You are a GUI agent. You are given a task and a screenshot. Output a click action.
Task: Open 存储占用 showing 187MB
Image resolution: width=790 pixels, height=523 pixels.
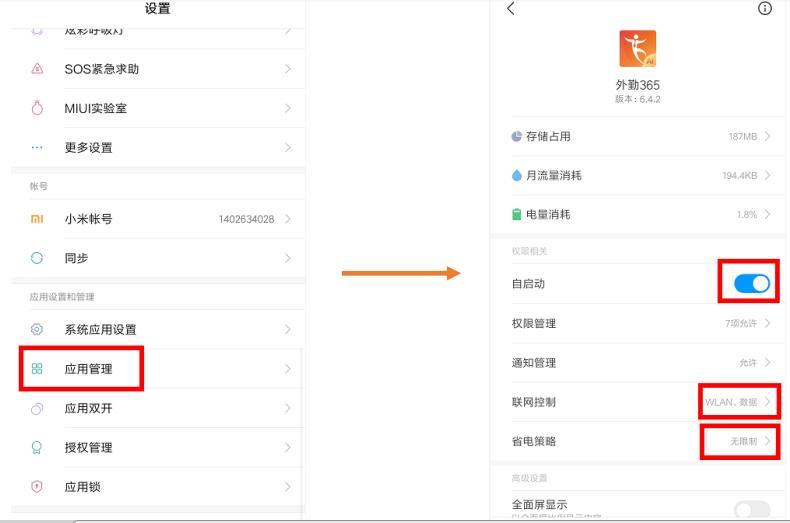click(x=640, y=136)
